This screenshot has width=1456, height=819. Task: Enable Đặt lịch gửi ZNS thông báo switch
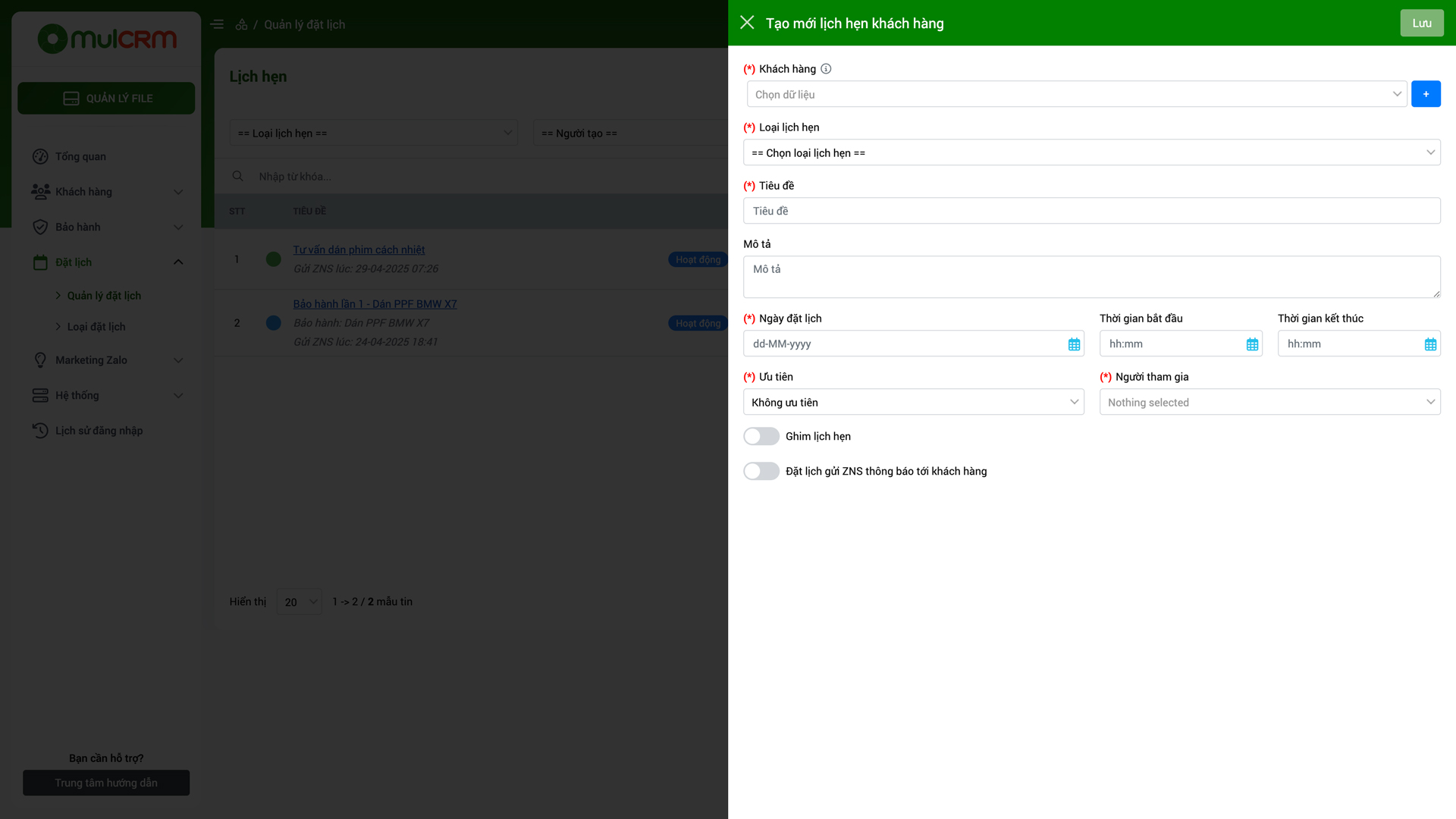[x=761, y=471]
